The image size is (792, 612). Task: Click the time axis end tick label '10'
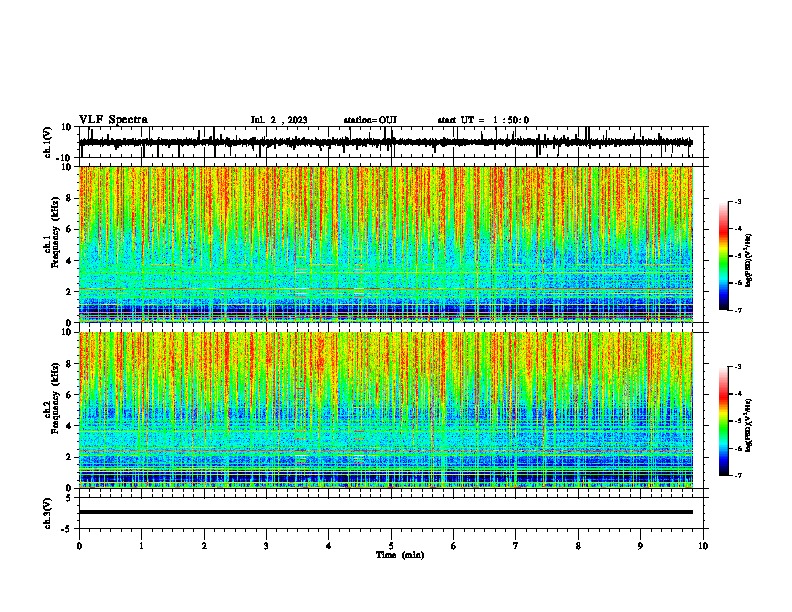703,546
